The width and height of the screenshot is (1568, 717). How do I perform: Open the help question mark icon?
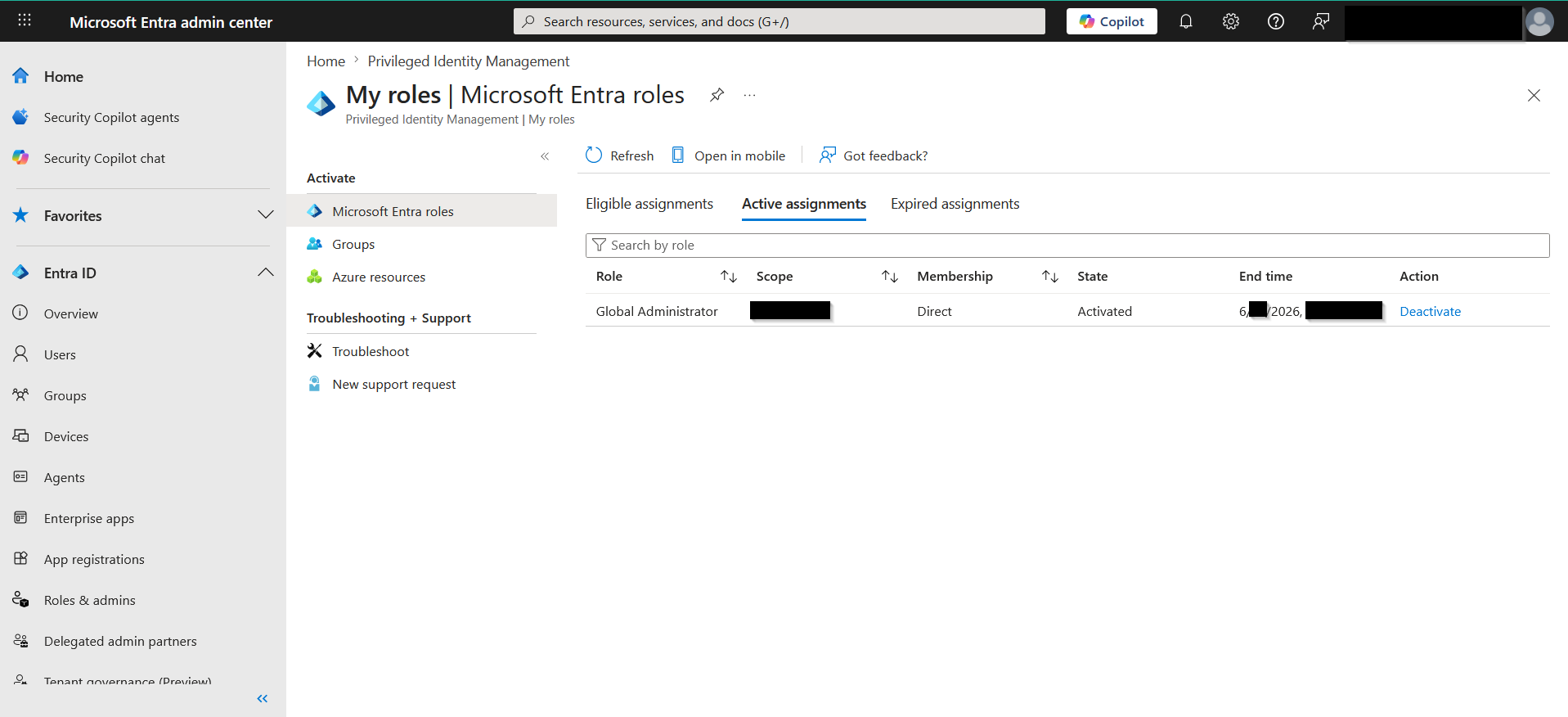pyautogui.click(x=1276, y=21)
